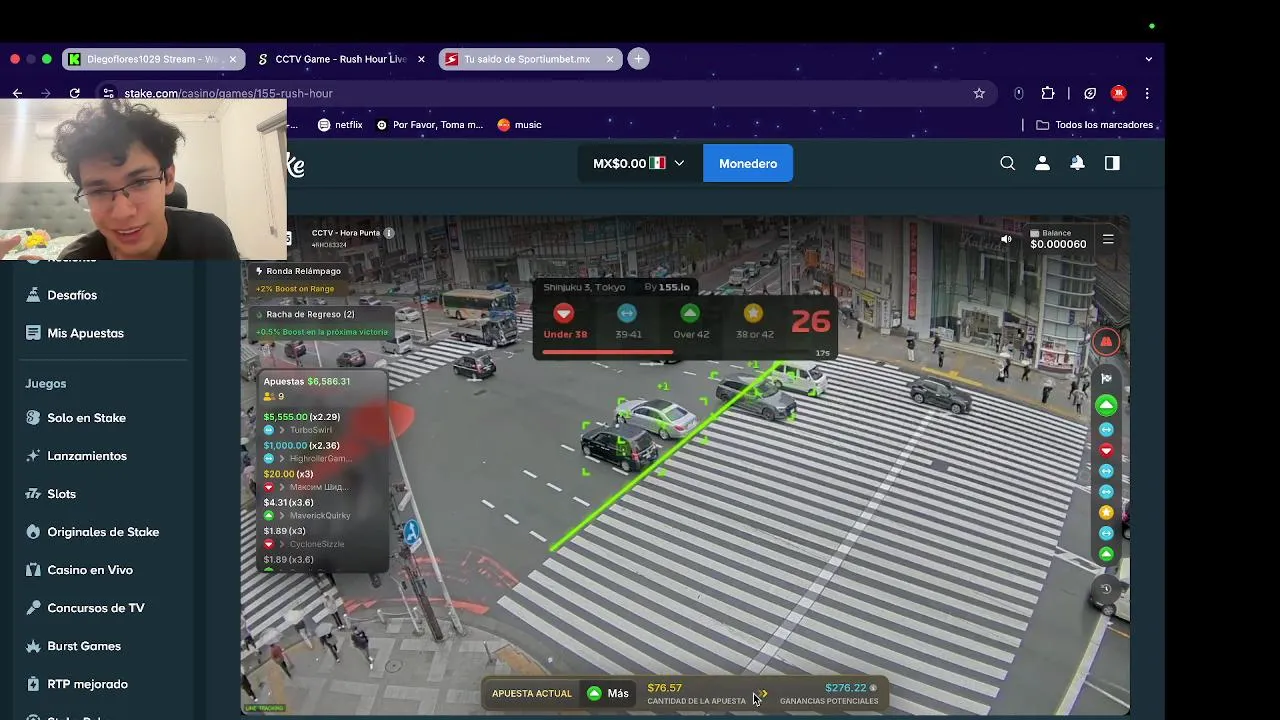Click the Balance $0.000060 display
The height and width of the screenshot is (720, 1280).
(1058, 239)
